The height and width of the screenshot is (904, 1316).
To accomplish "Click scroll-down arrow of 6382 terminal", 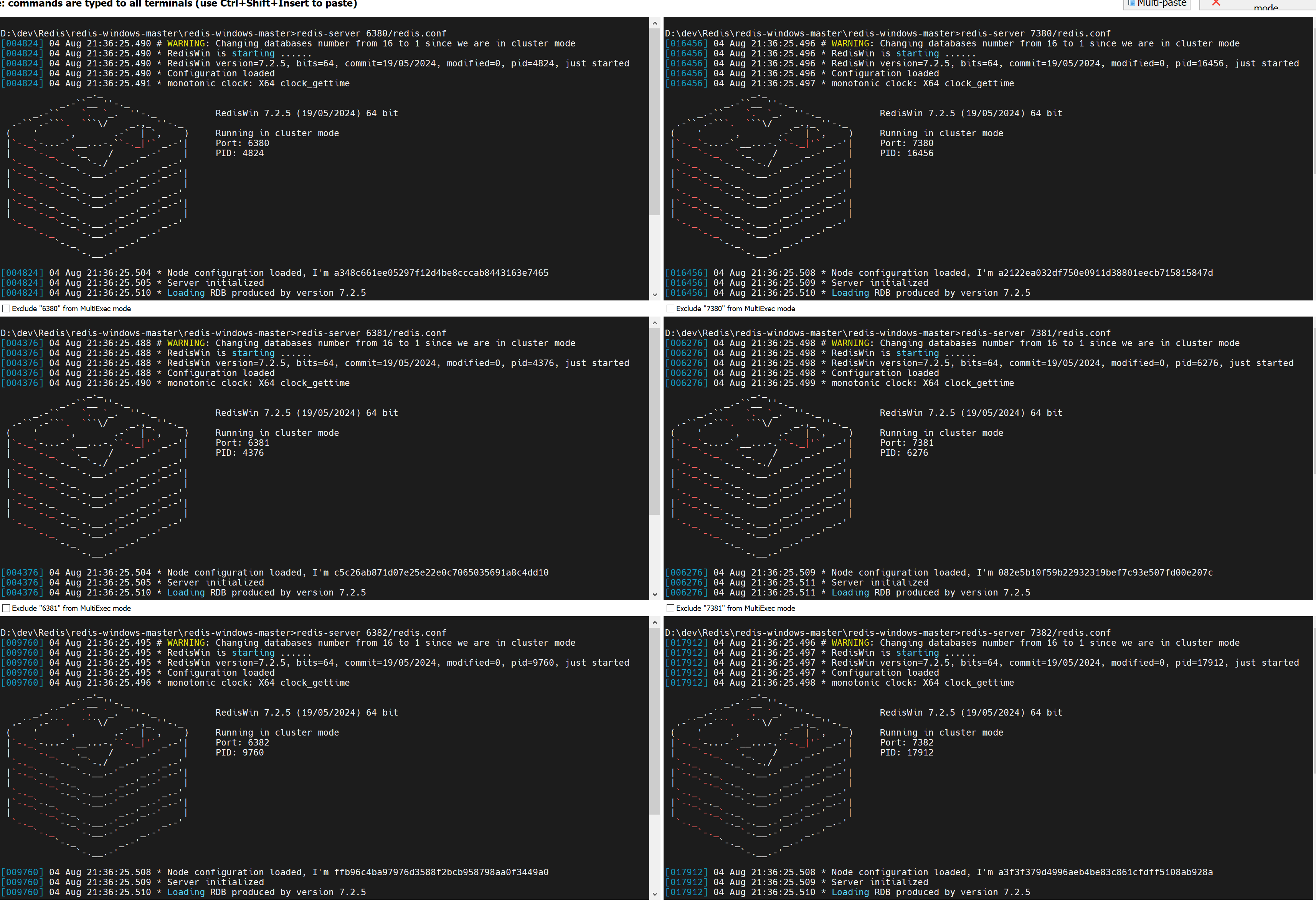I will click(655, 894).
